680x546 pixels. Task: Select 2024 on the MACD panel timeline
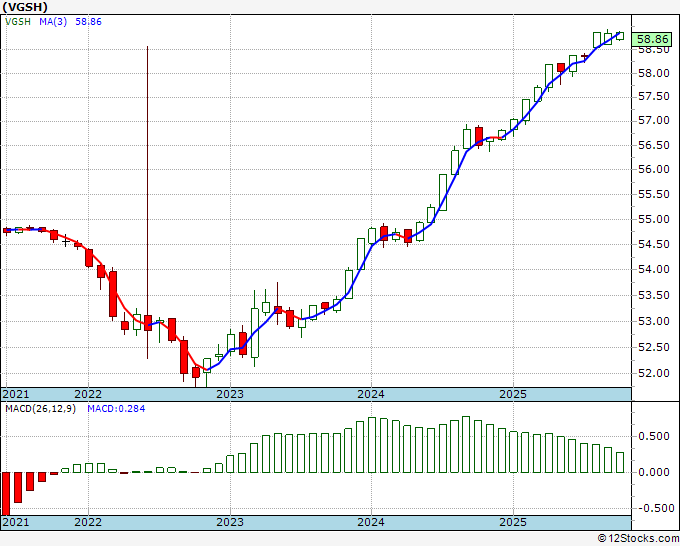pyautogui.click(x=371, y=522)
